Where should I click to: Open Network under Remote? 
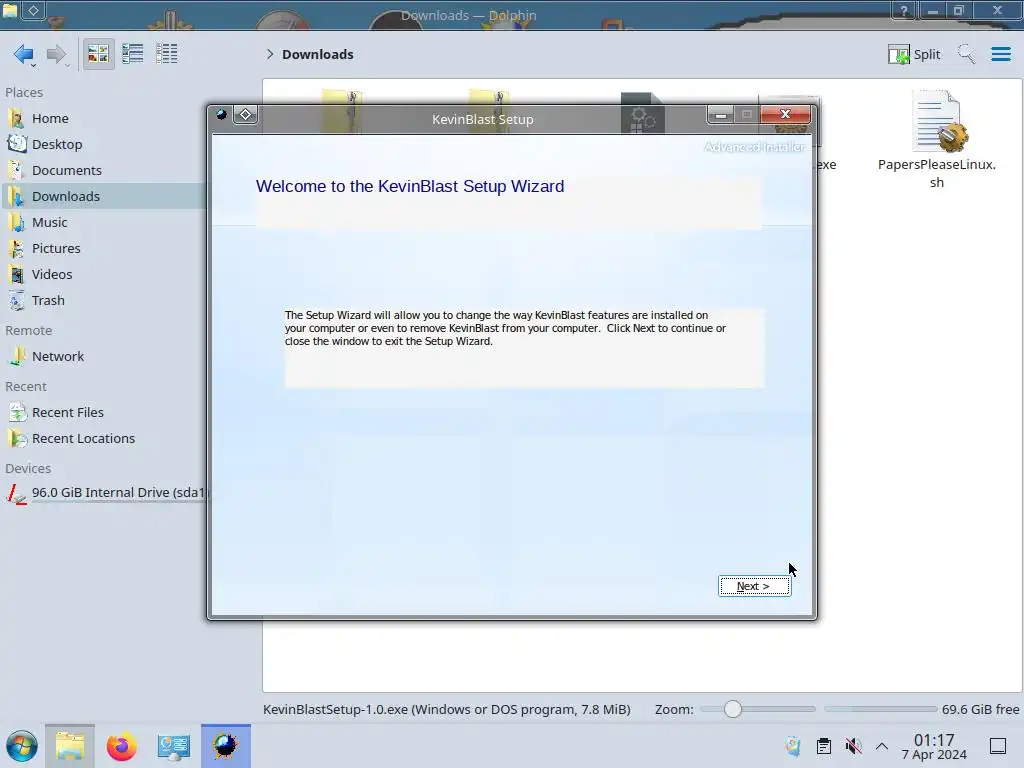(x=104, y=357)
